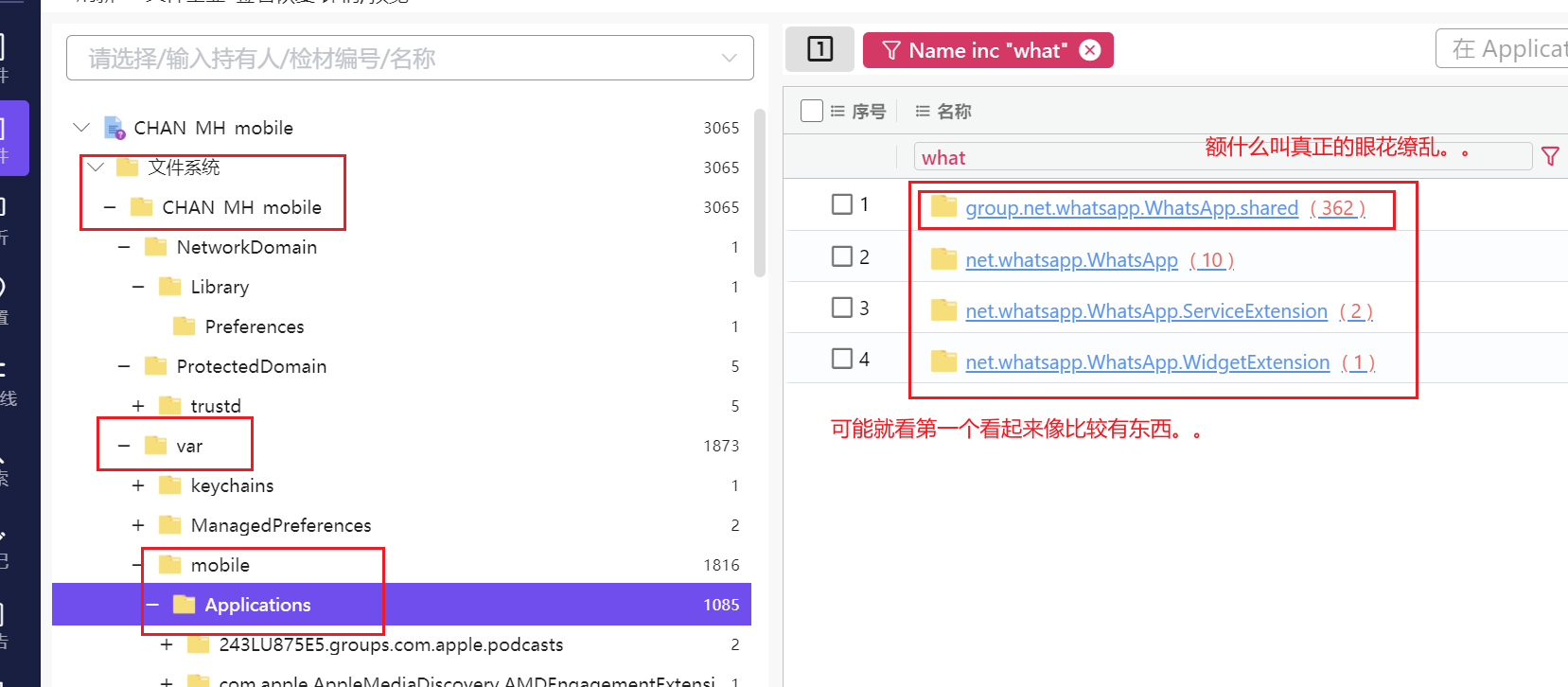Check the checkbox for row 3
This screenshot has width=1568, height=687.
841,308
